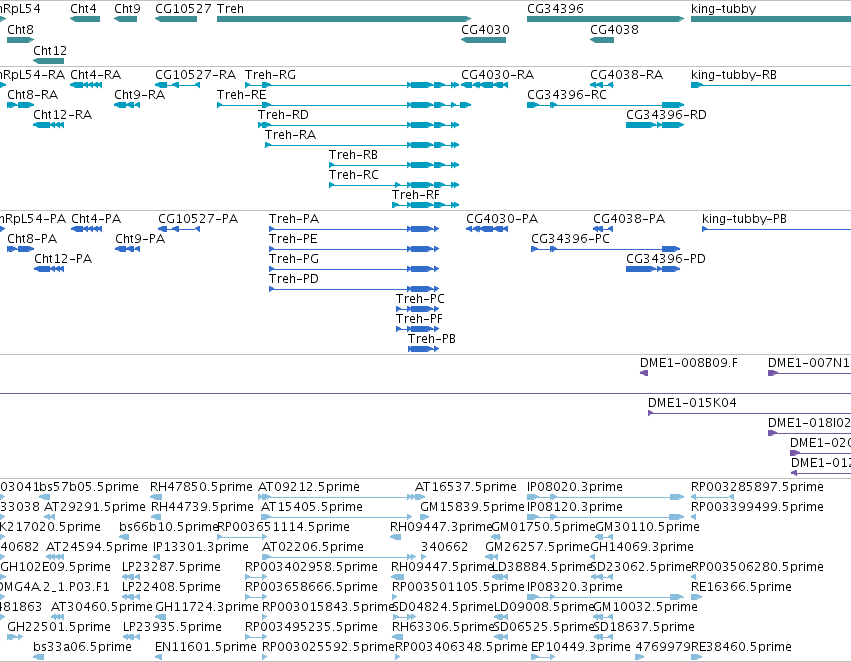Click the Treh-RA transcript label
The width and height of the screenshot is (851, 662).
point(290,135)
